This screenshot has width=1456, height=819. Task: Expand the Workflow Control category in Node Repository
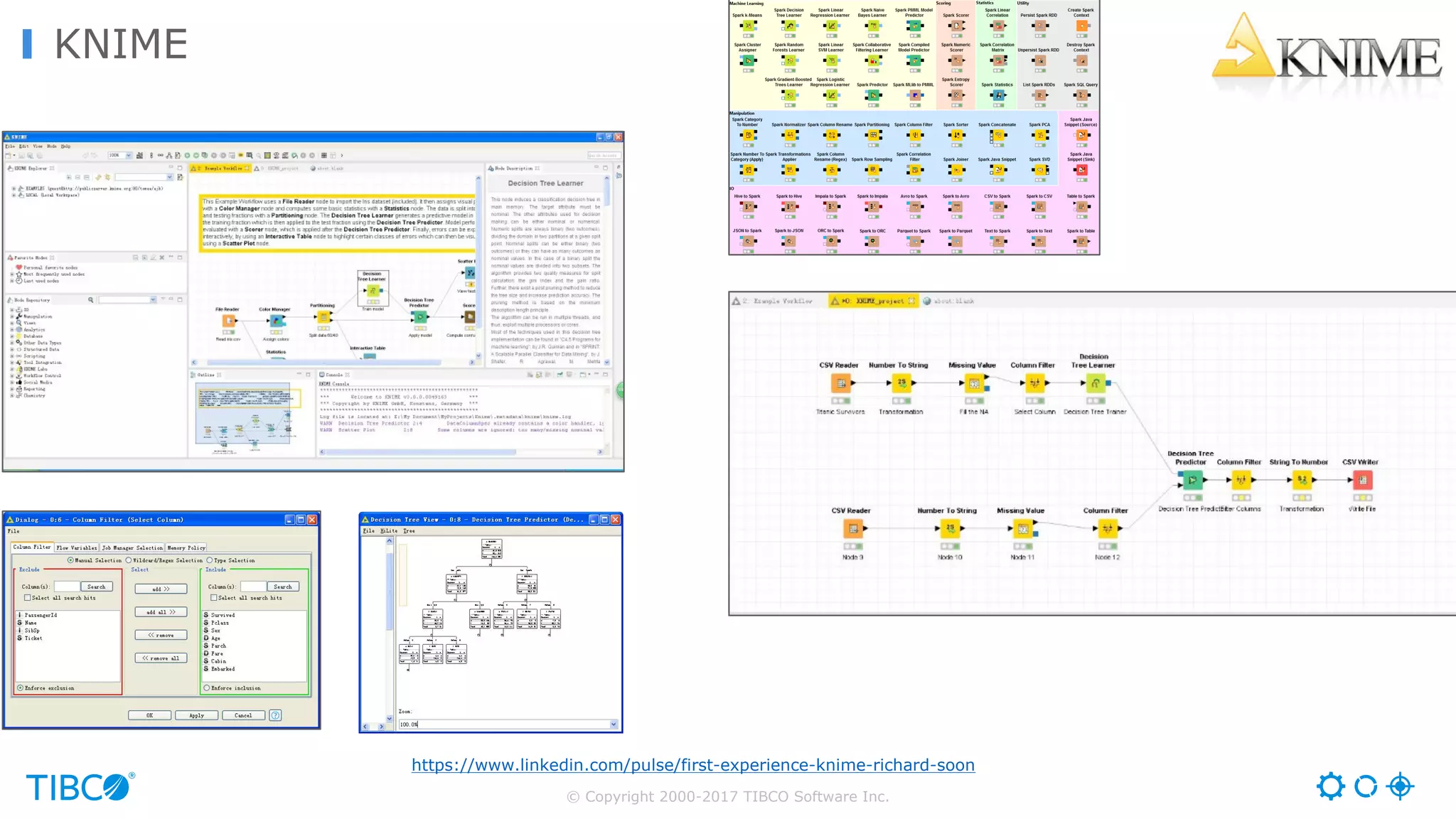coord(12,375)
